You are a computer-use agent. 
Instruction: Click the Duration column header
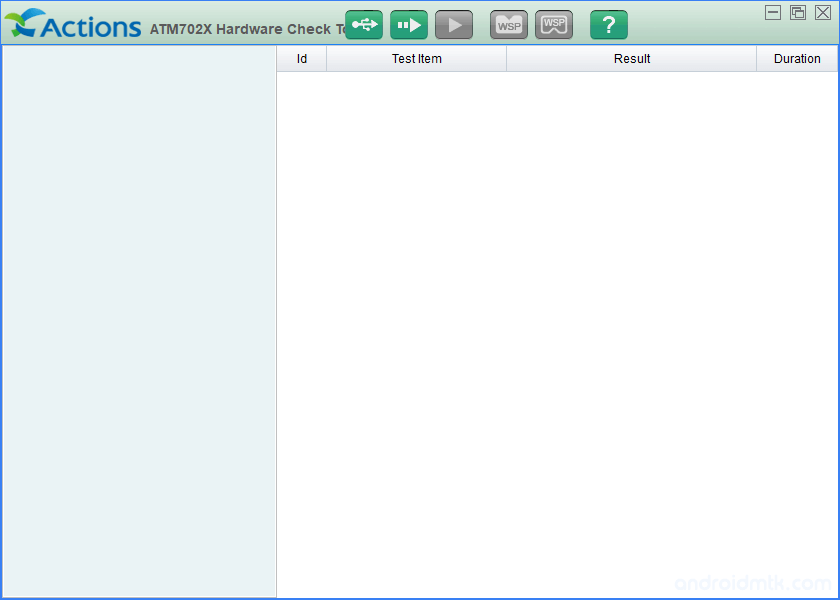coord(797,59)
